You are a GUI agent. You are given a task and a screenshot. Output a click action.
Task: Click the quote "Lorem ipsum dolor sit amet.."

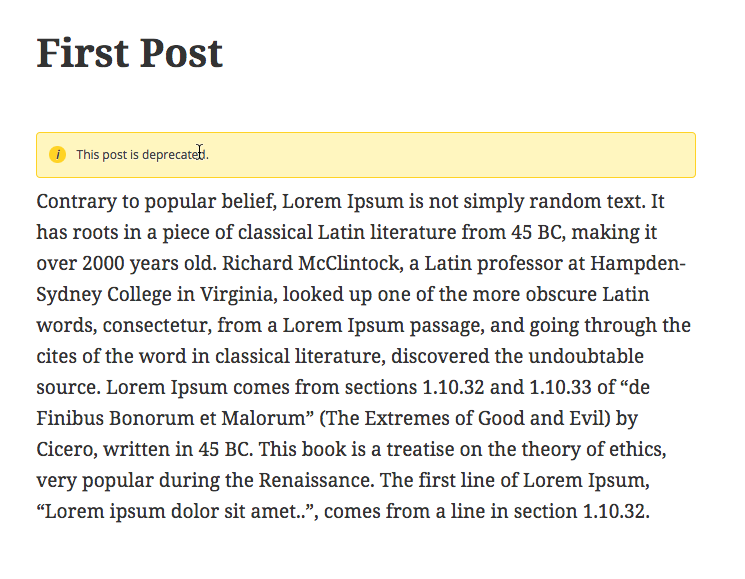172,511
